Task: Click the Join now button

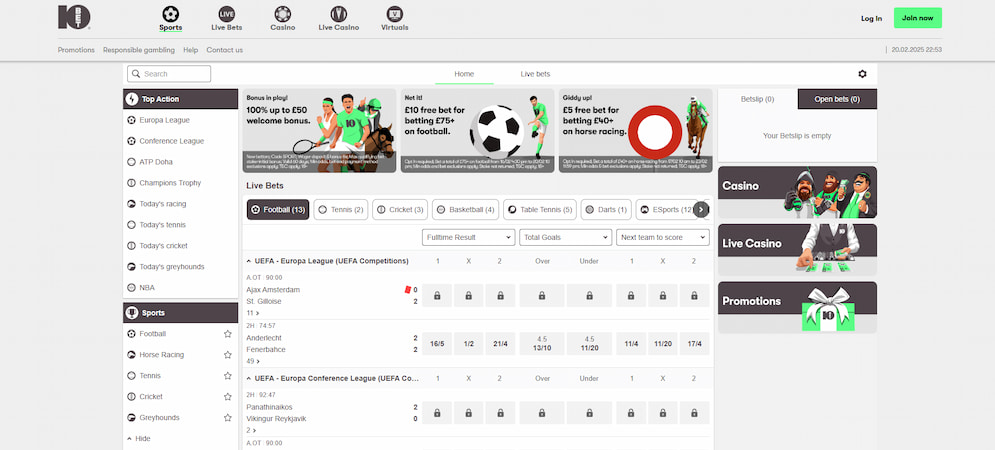Action: coord(918,18)
